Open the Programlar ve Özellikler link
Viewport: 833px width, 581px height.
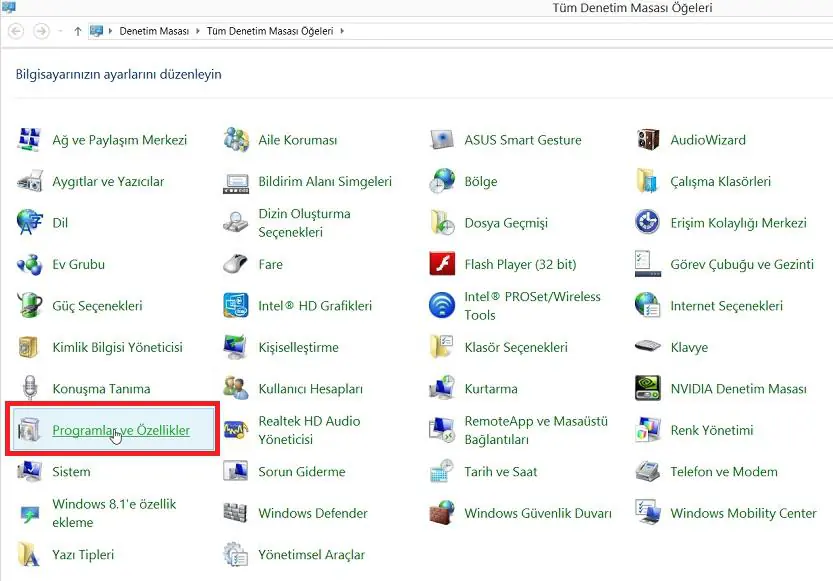[x=120, y=430]
